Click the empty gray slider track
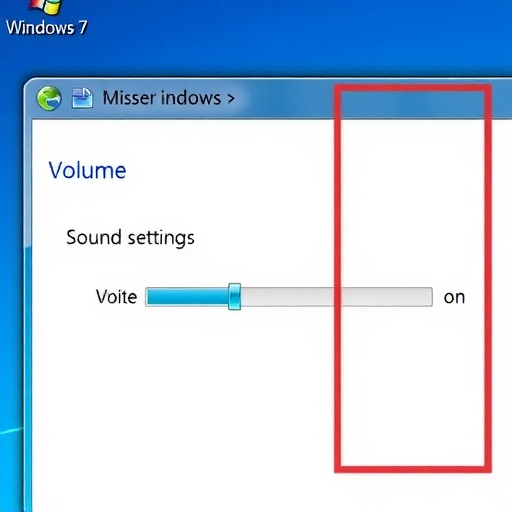Screen dimensions: 512x512 click(x=336, y=297)
